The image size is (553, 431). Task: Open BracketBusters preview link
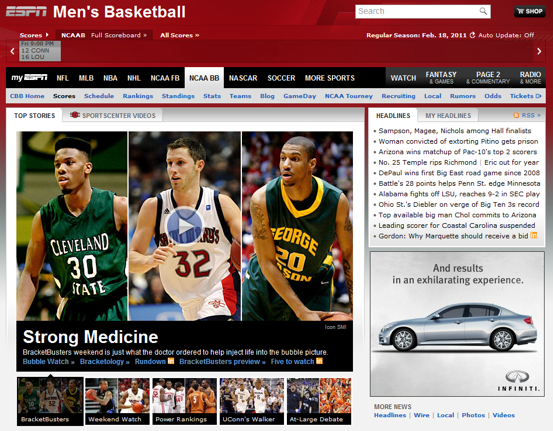coord(222,361)
